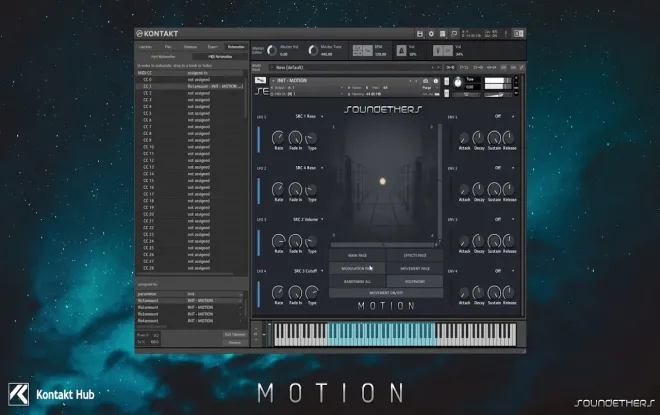Open ENV 3 target dropdown set to Off
Viewport: 660px width, 415px height.
click(x=504, y=220)
